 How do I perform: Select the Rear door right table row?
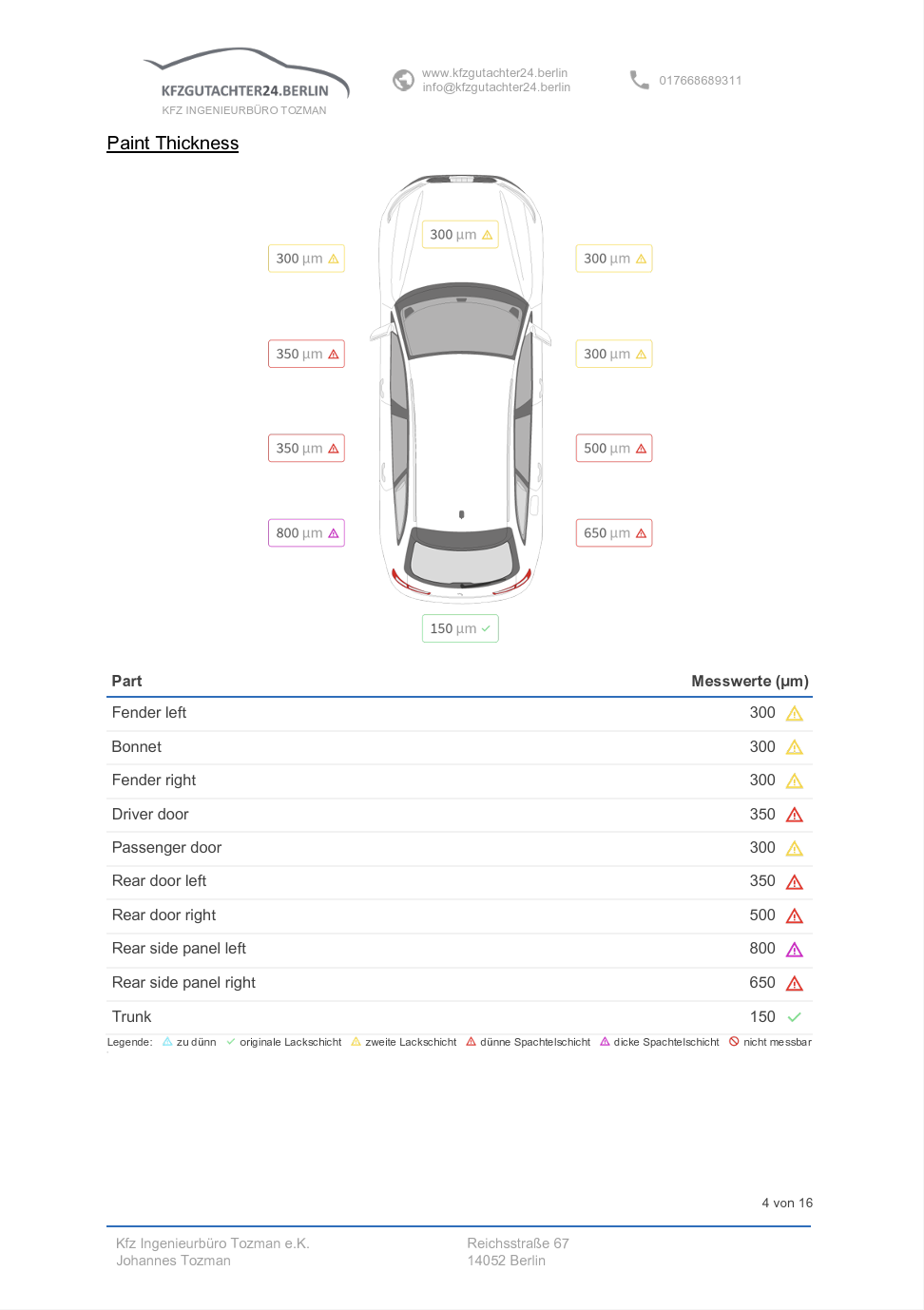coord(459,915)
